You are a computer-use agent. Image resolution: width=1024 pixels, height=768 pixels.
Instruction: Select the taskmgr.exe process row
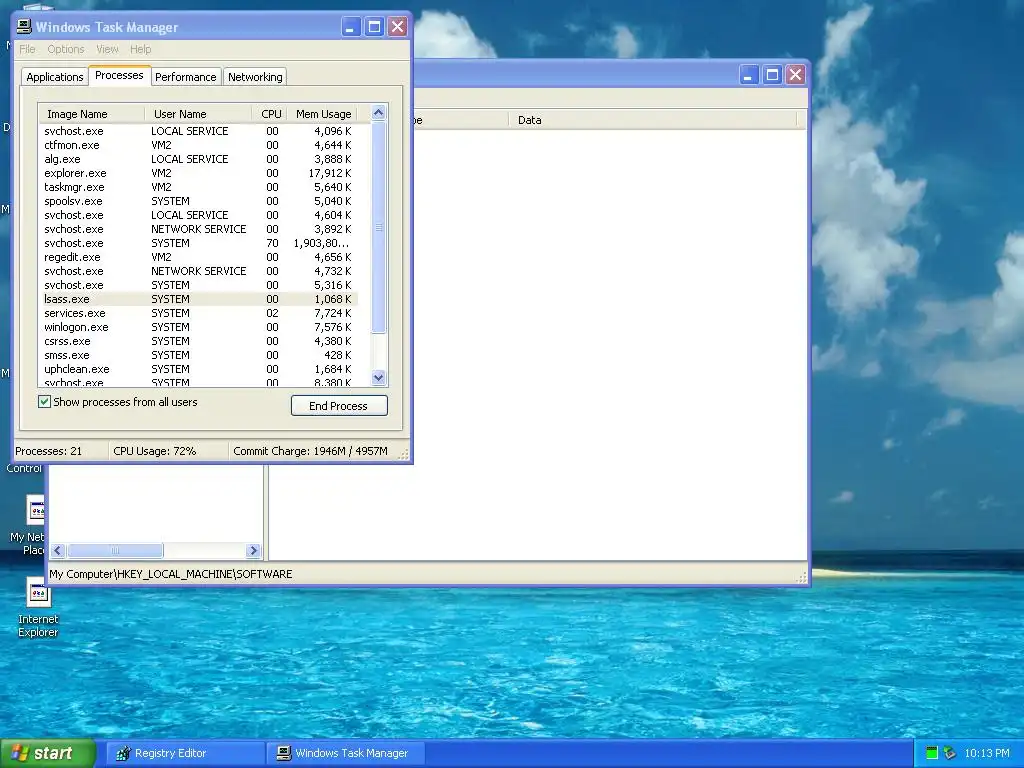(198, 187)
